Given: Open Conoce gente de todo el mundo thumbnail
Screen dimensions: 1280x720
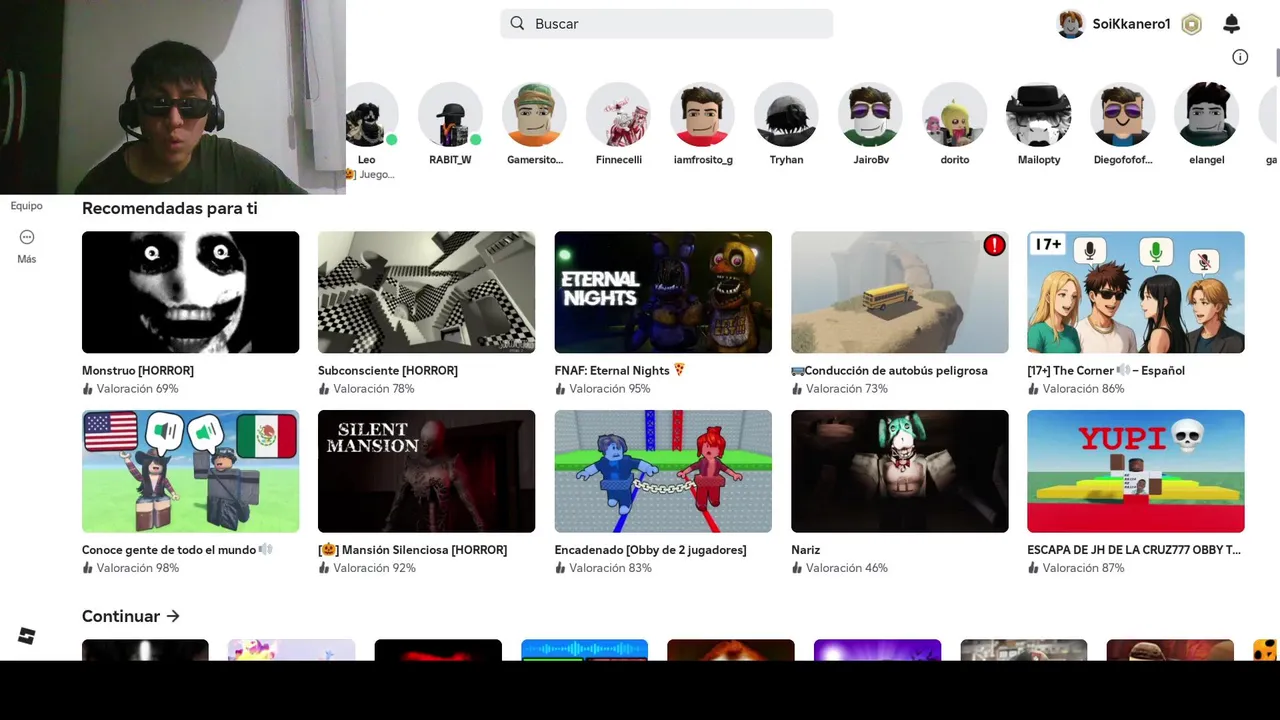Looking at the screenshot, I should 190,471.
